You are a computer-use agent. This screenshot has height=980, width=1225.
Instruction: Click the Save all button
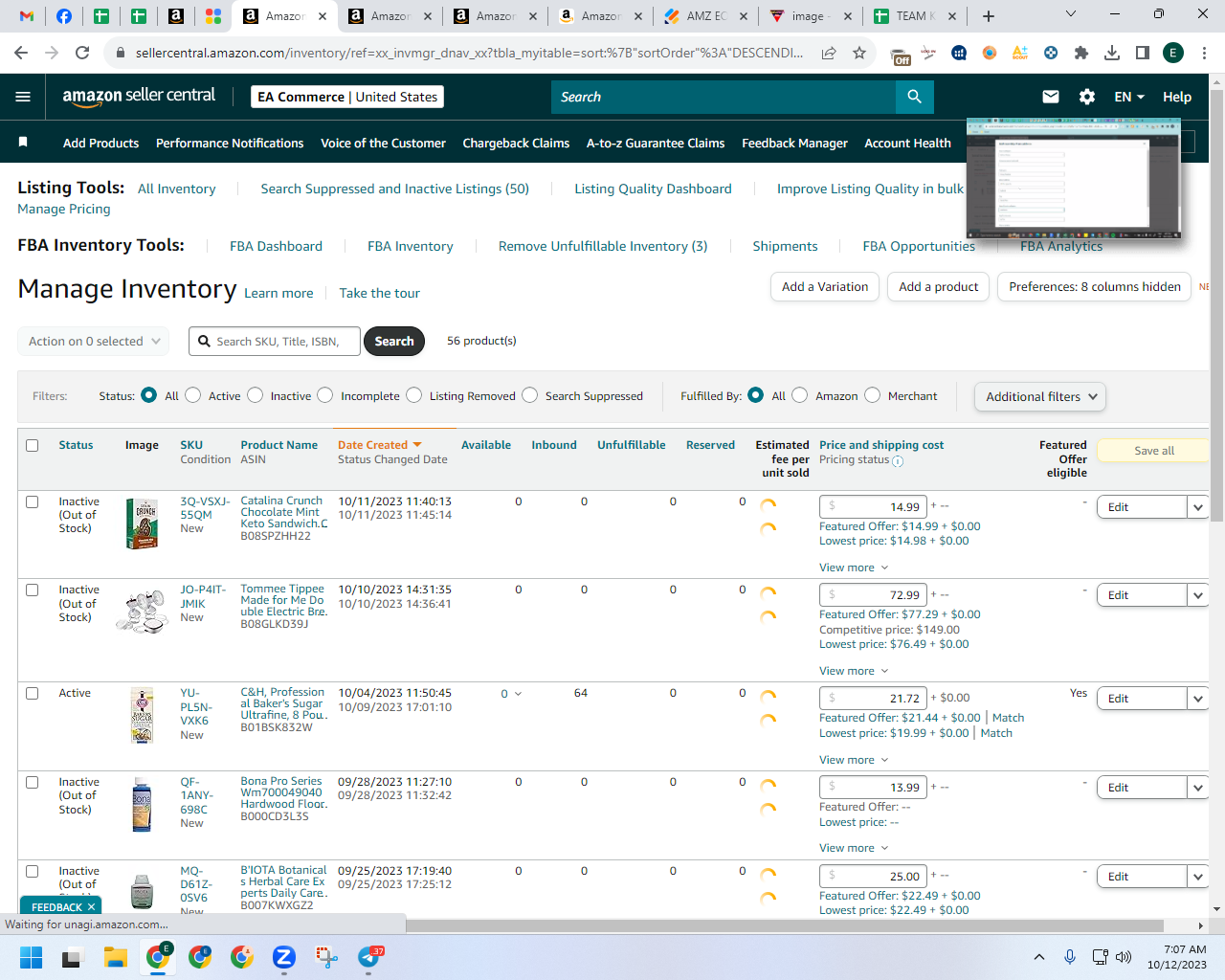[x=1154, y=451]
